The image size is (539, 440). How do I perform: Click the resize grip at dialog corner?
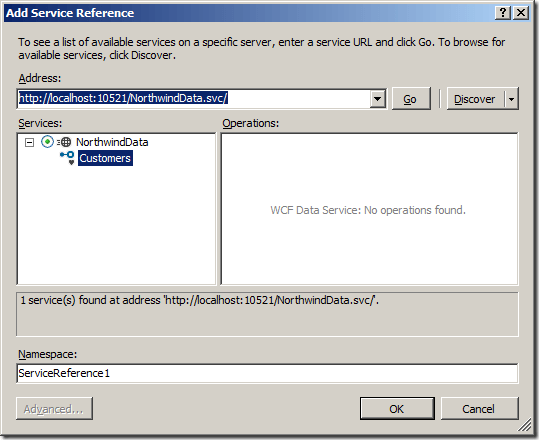525,425
